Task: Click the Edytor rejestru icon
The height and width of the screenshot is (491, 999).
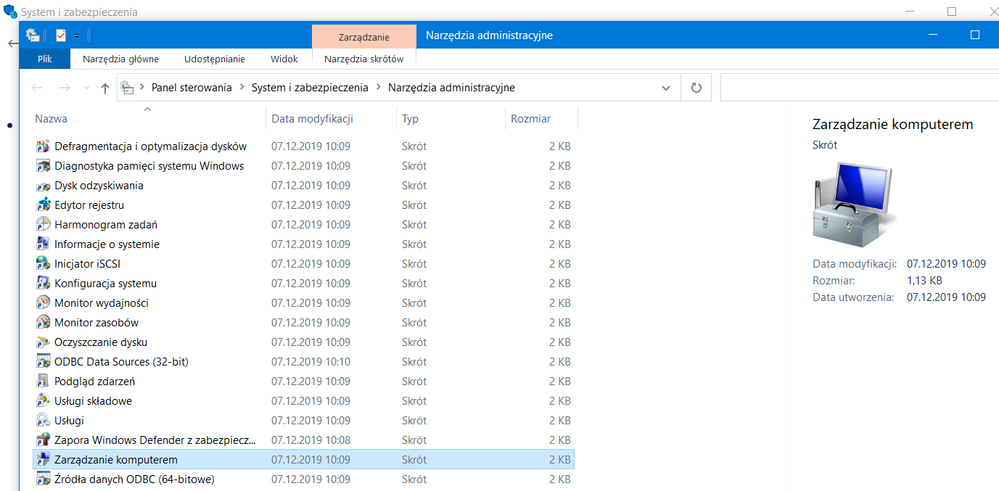Action: pyautogui.click(x=43, y=205)
